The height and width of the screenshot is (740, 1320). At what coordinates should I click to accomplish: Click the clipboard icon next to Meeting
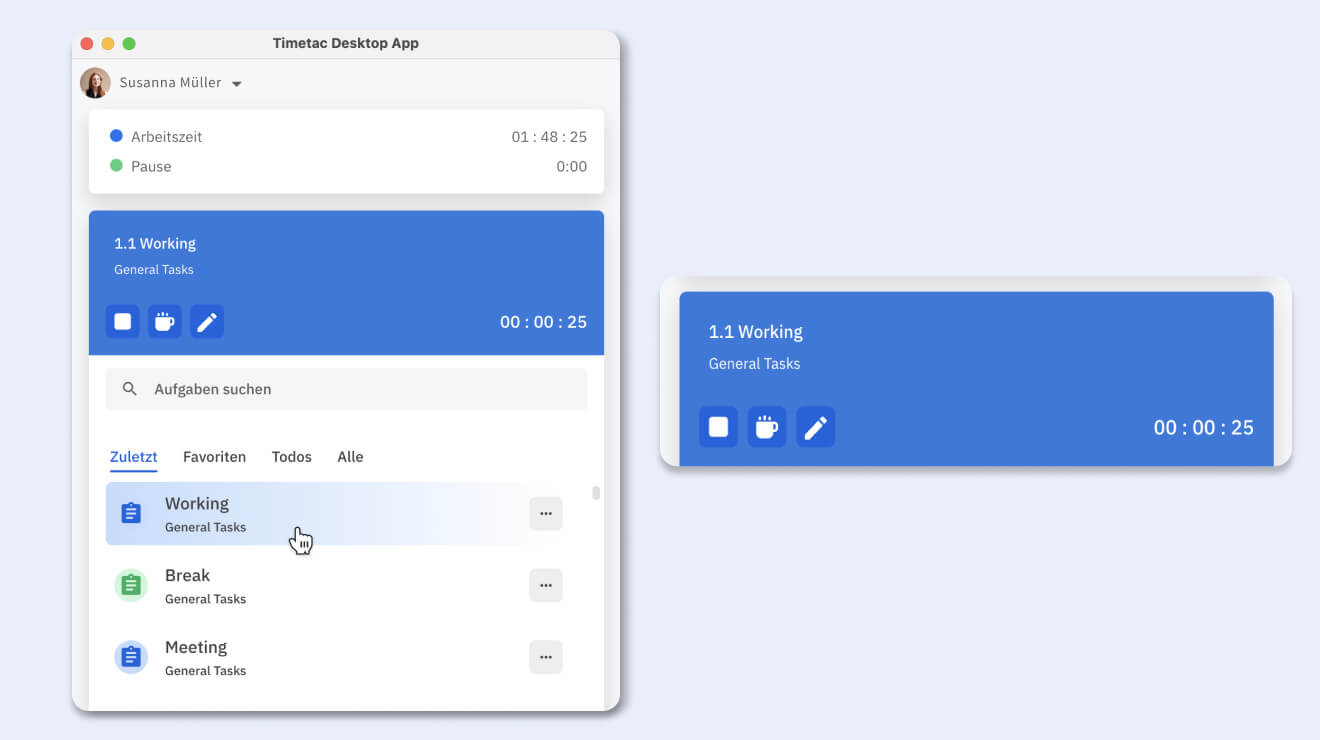tap(131, 657)
